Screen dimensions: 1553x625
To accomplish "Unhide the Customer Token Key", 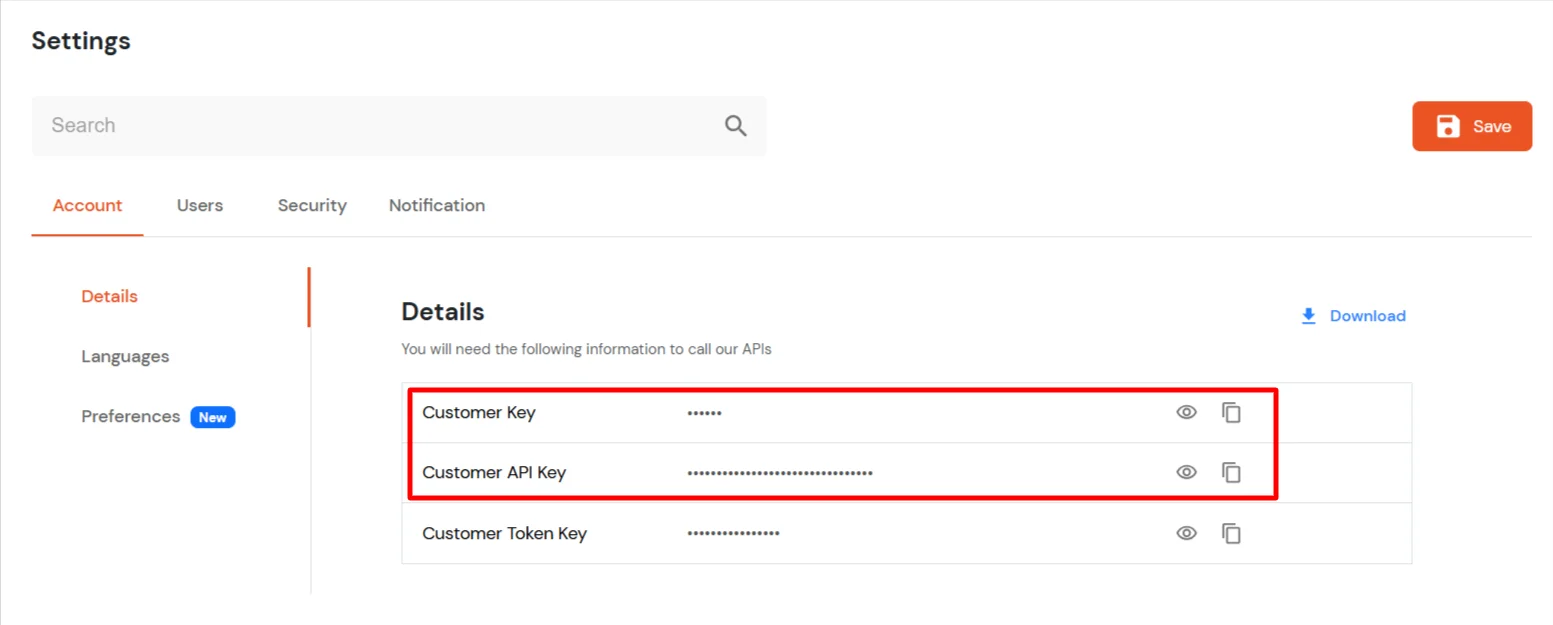I will tap(1186, 533).
